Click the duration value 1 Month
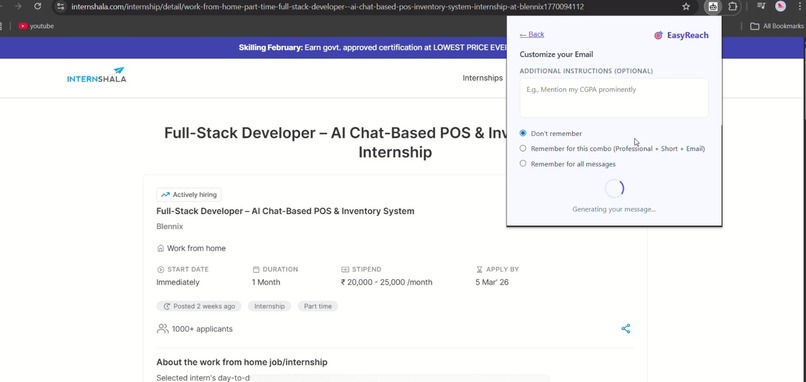Screen dimensions: 806x382 pyautogui.click(x=266, y=282)
